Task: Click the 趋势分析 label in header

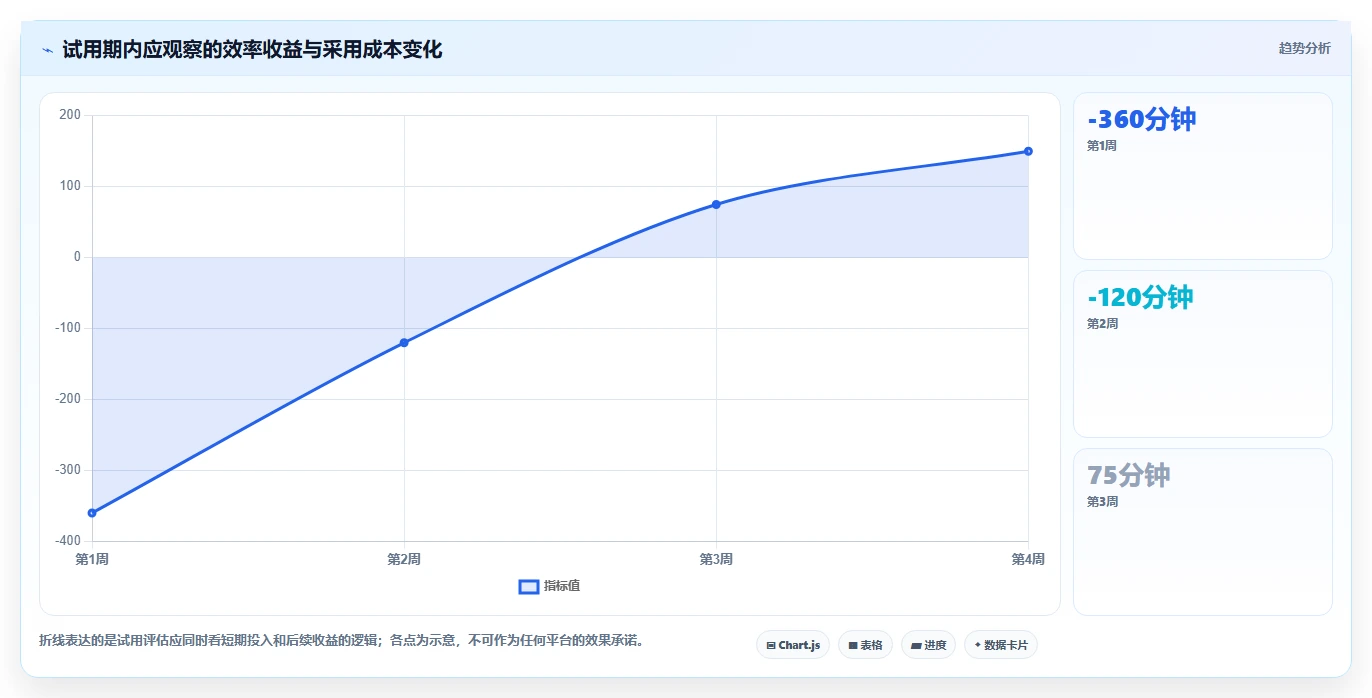Action: [x=1304, y=48]
